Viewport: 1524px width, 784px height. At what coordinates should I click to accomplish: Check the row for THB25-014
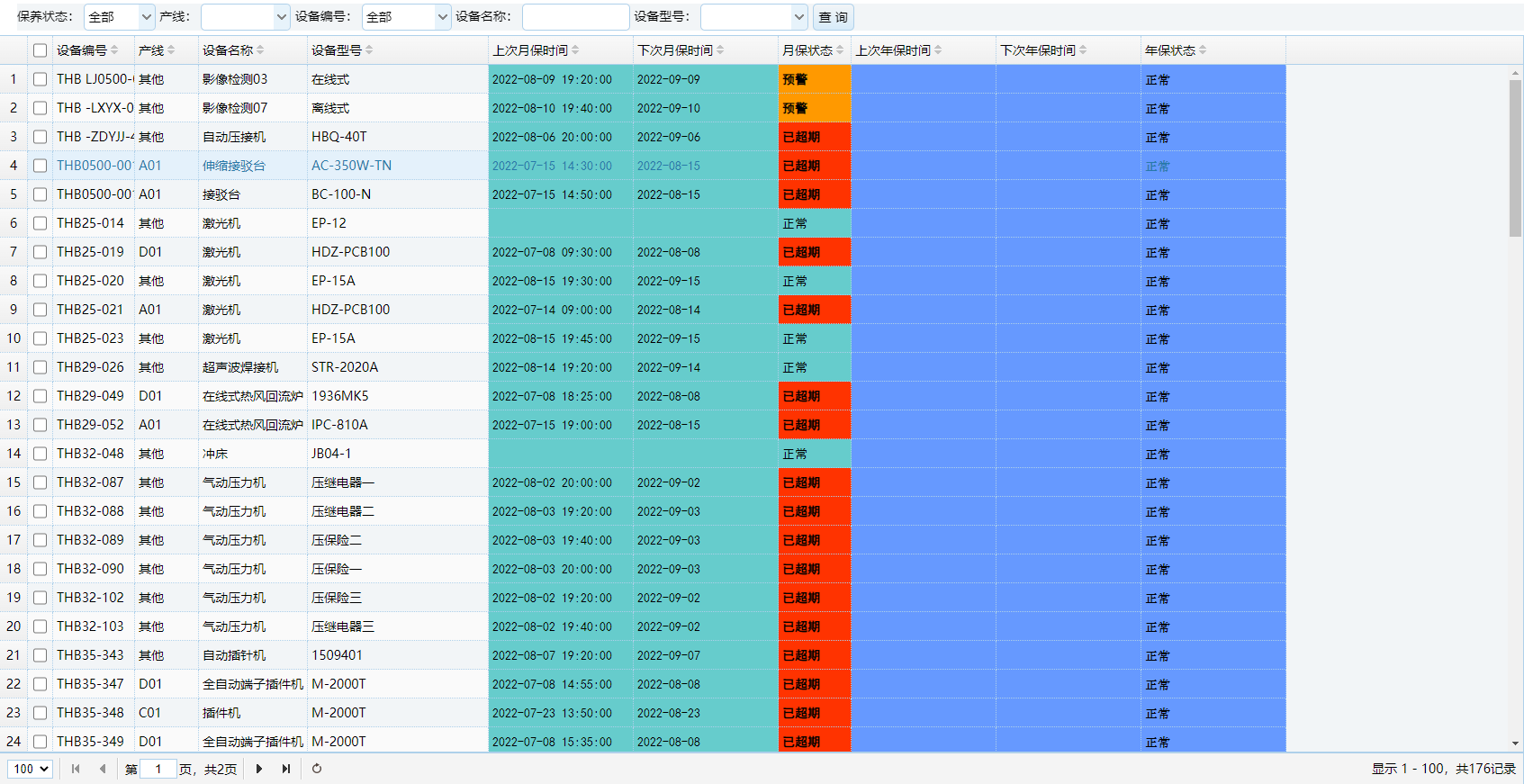[x=40, y=223]
